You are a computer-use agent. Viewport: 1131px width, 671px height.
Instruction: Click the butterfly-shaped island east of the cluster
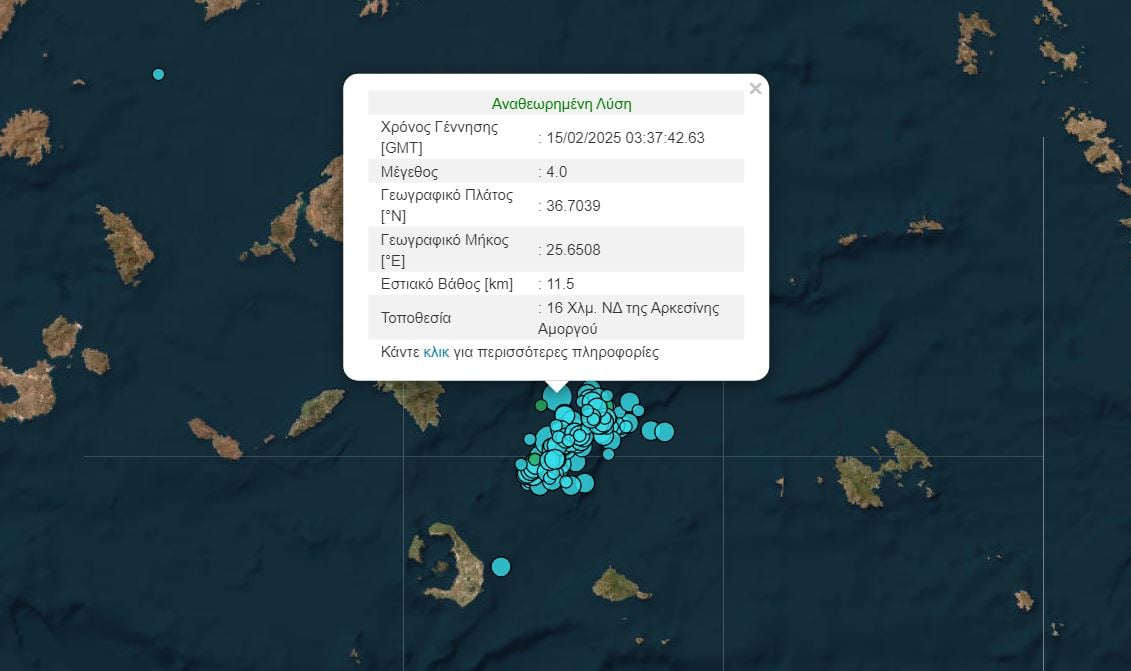(x=882, y=468)
